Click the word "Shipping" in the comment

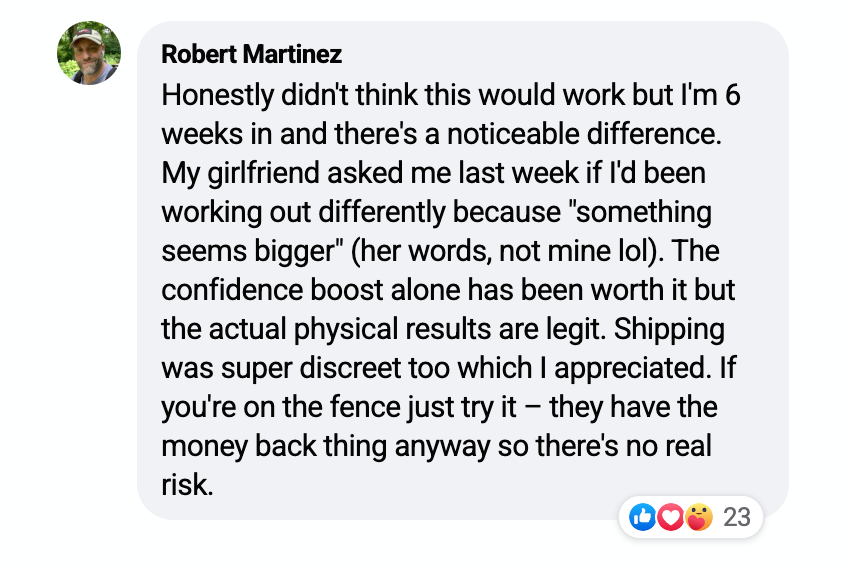[x=669, y=329]
